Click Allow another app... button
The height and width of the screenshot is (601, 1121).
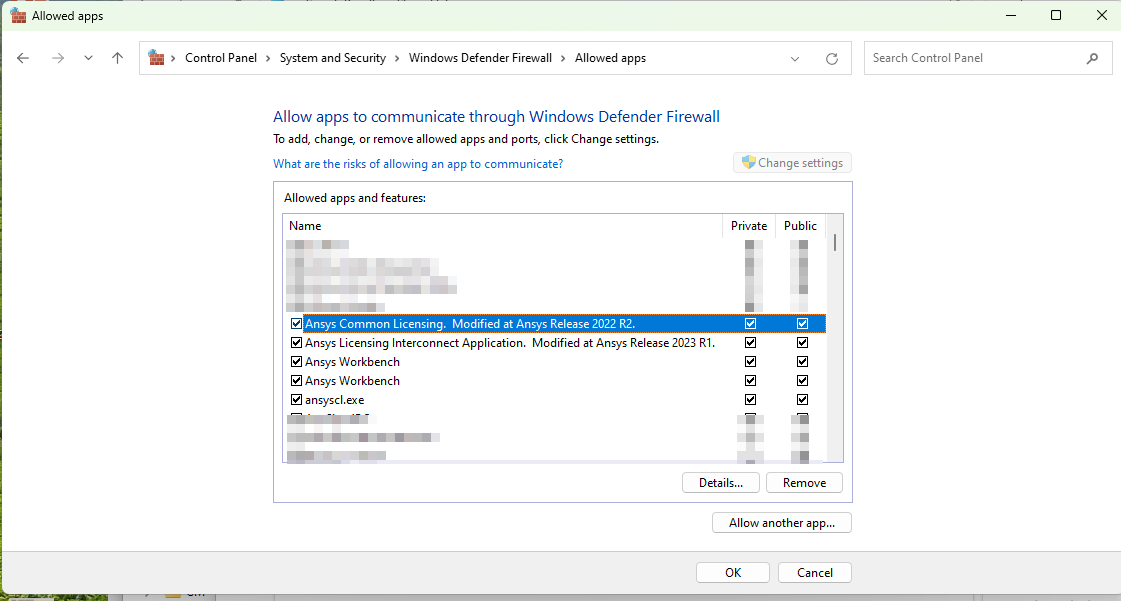[x=781, y=523]
